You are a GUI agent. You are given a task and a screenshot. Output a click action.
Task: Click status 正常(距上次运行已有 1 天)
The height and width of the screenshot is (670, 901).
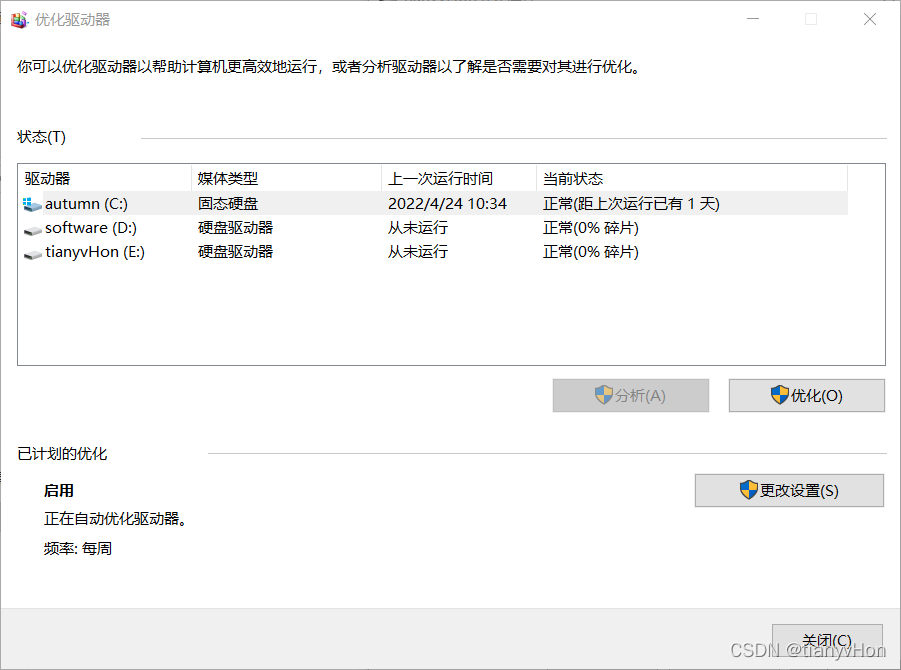632,203
